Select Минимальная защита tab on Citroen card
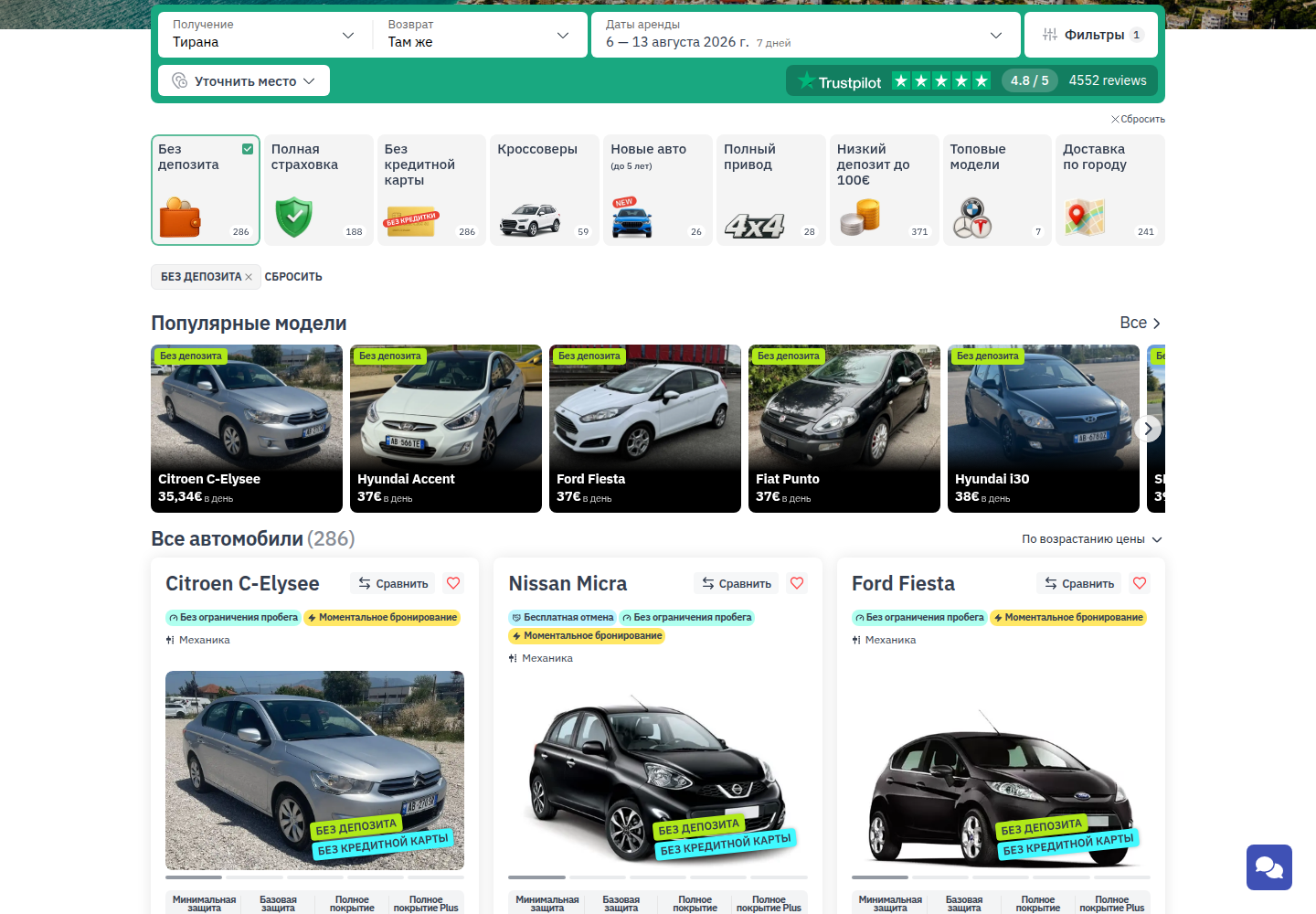This screenshot has height=914, width=1316. (205, 904)
